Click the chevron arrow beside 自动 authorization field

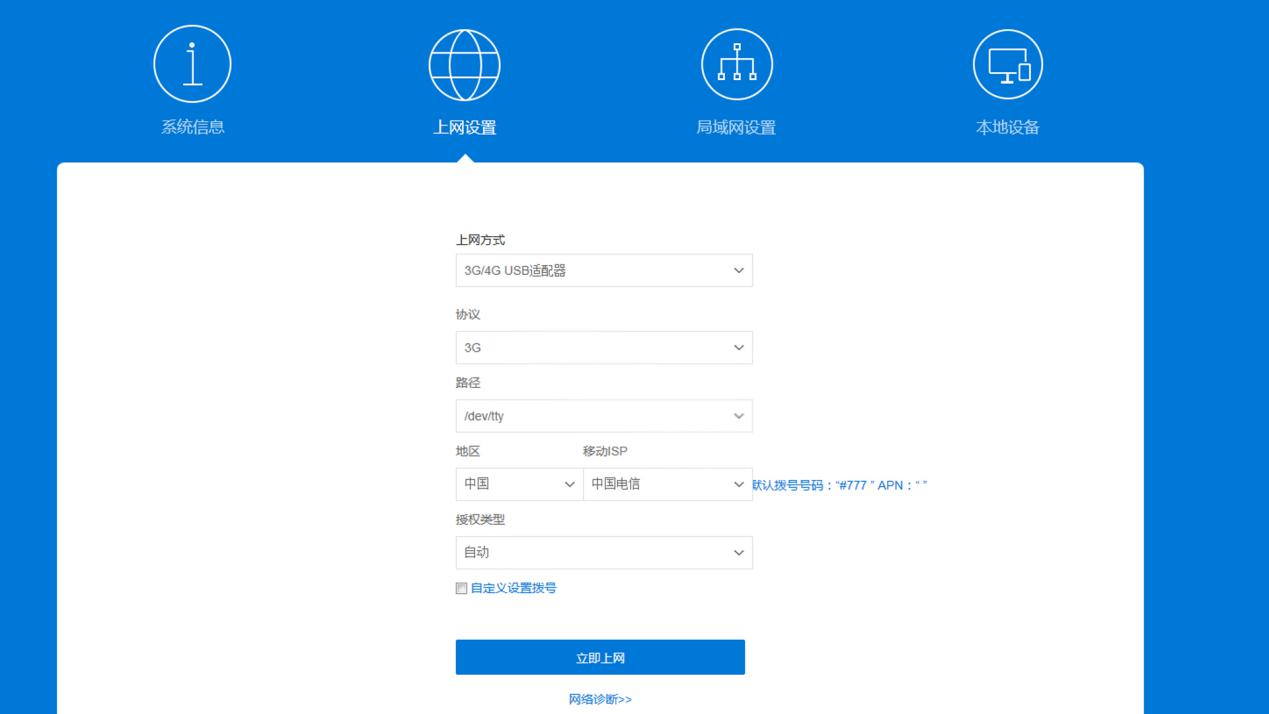click(x=738, y=552)
